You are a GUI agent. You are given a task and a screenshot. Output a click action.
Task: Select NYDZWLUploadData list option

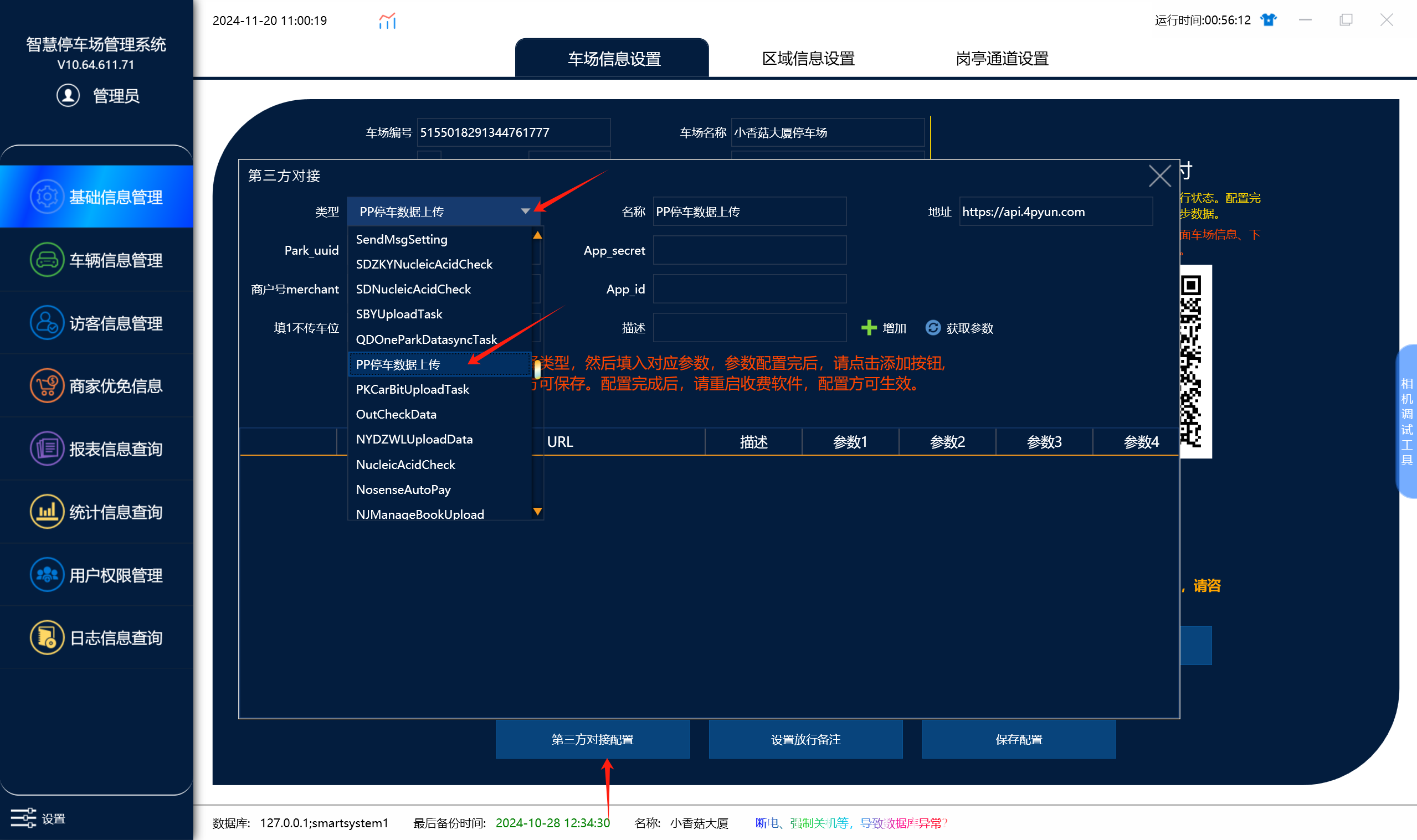tap(440, 439)
